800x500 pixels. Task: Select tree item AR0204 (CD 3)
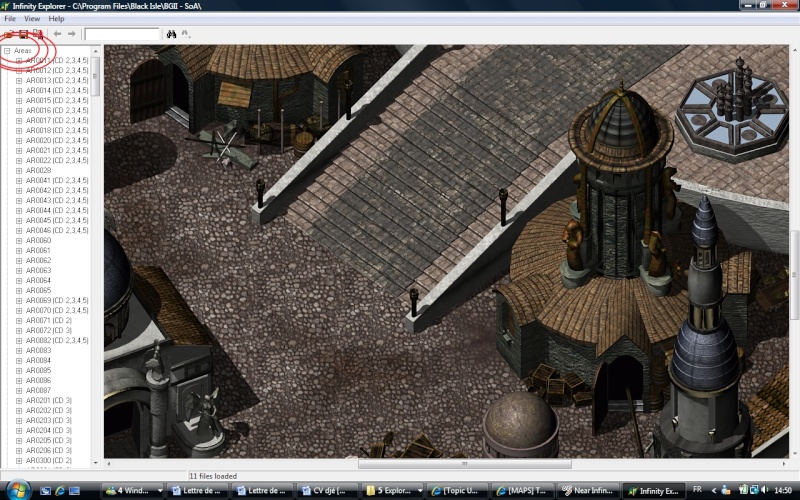pyautogui.click(x=49, y=431)
